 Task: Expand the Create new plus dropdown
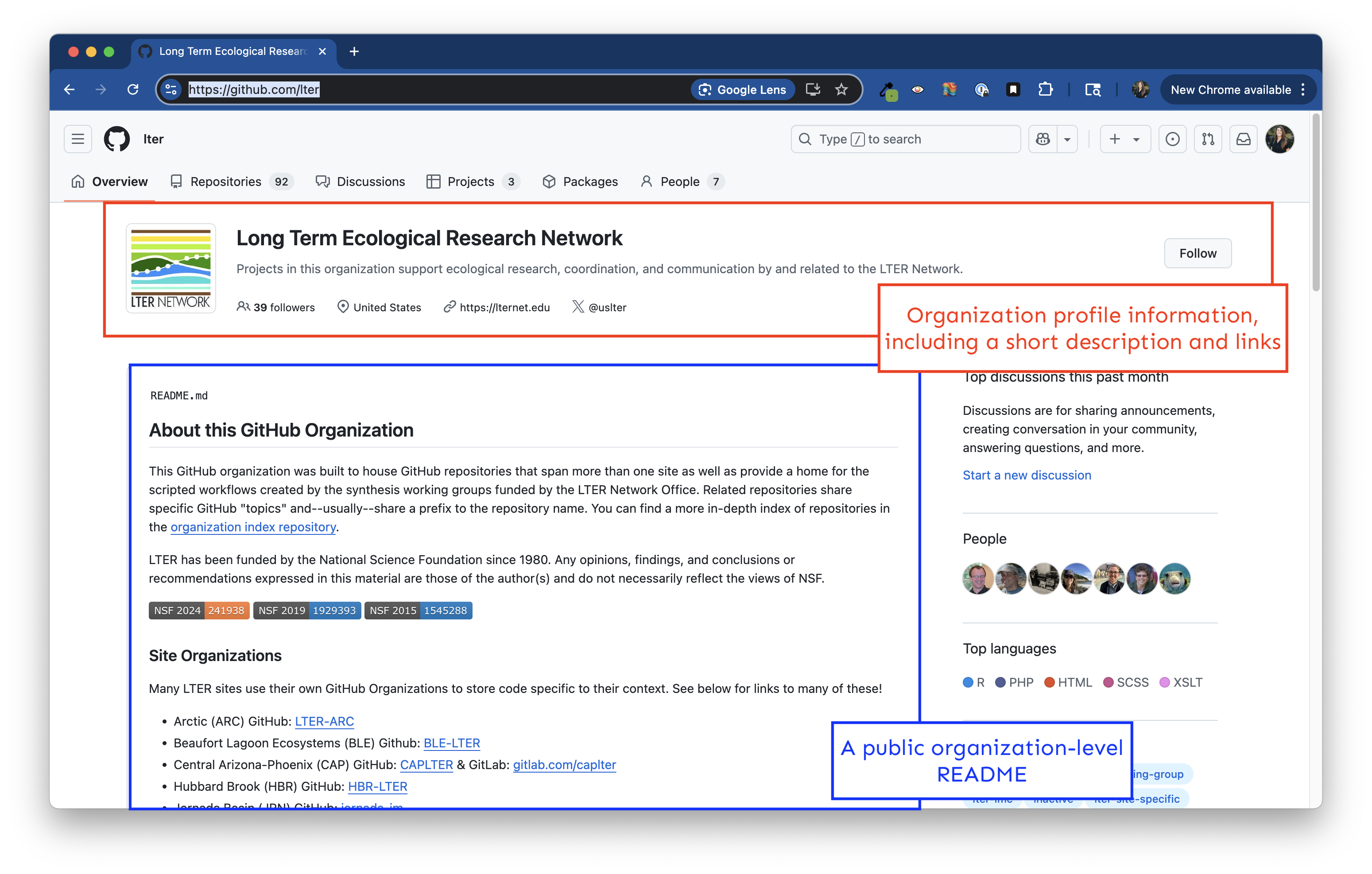(1125, 139)
